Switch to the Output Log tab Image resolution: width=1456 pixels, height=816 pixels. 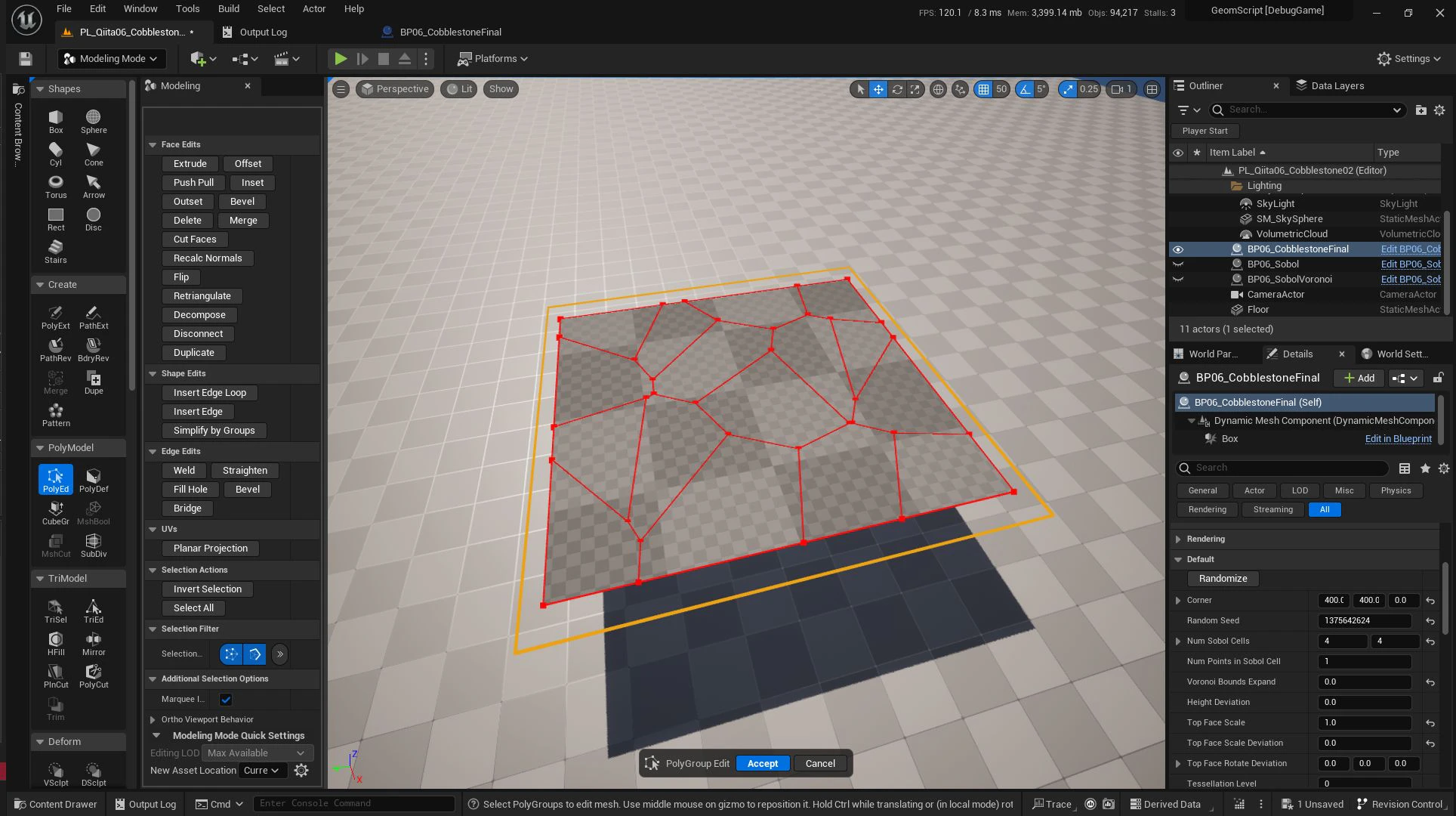click(x=263, y=32)
